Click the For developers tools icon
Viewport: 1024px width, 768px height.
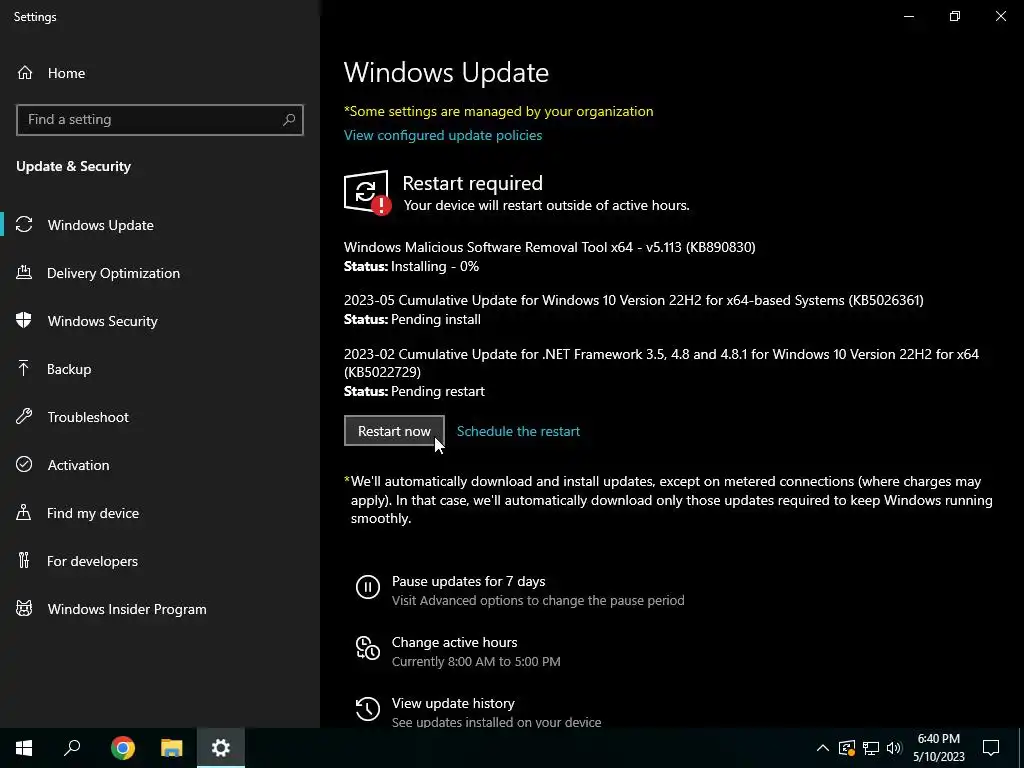click(24, 560)
